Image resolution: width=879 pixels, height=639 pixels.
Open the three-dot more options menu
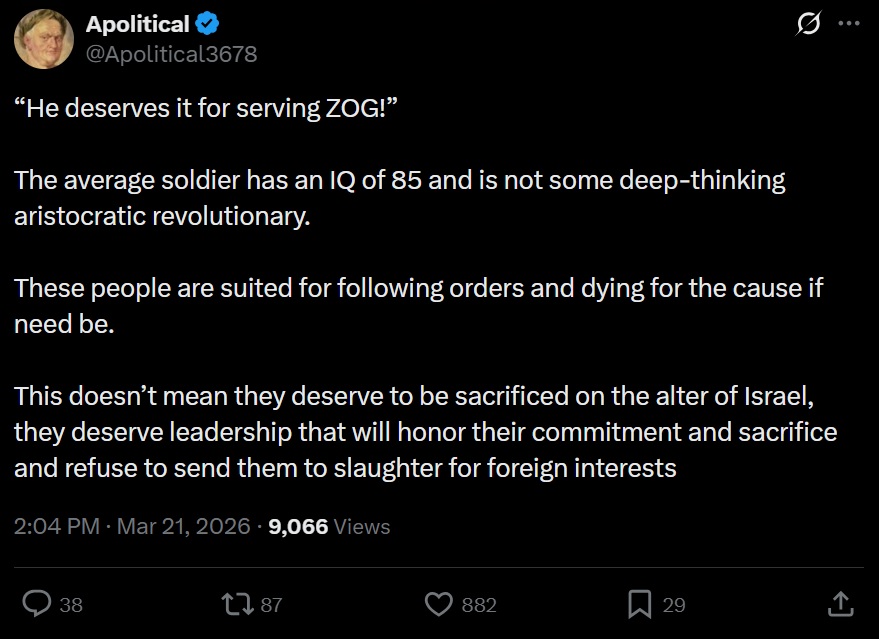point(848,24)
